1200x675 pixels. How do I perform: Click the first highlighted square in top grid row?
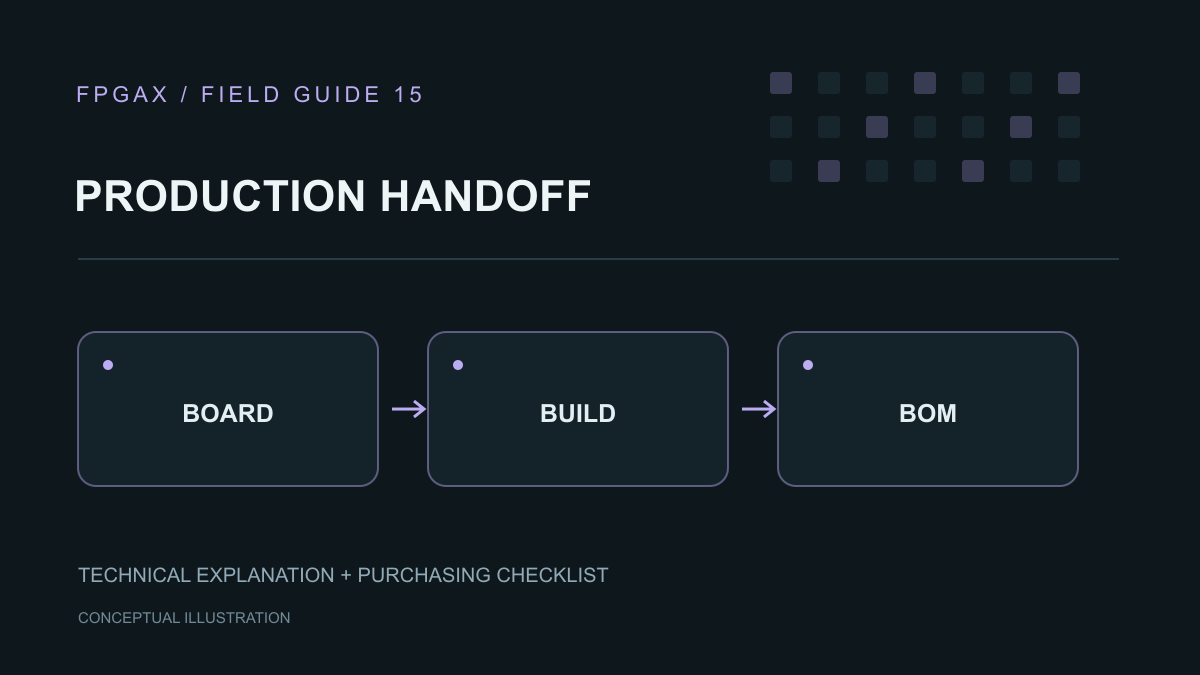coord(781,83)
